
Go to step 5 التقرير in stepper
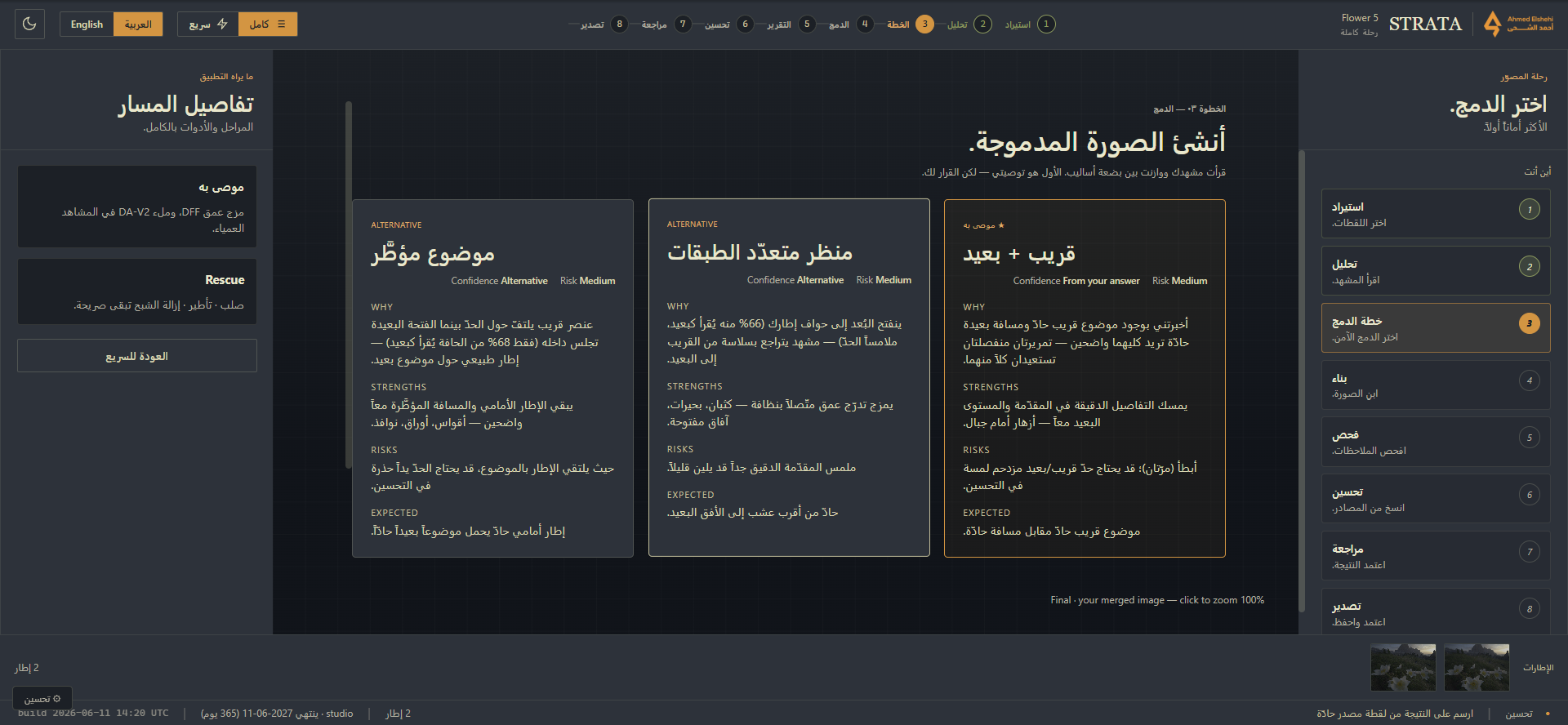(791, 24)
